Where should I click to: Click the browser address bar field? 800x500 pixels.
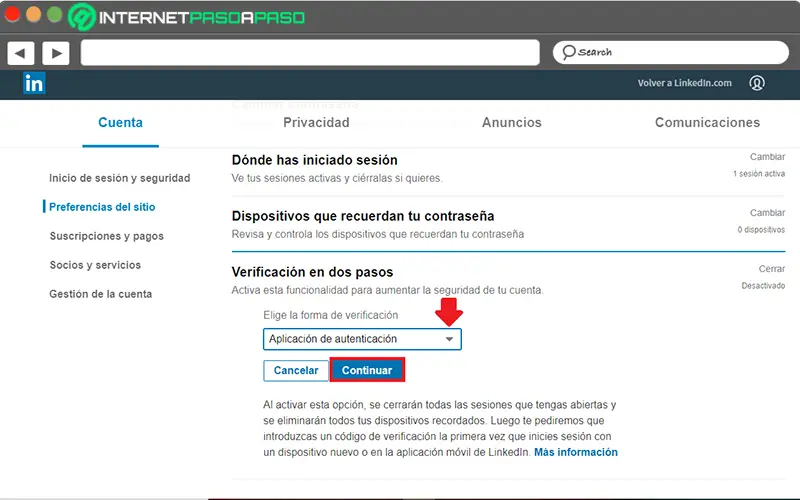click(310, 53)
